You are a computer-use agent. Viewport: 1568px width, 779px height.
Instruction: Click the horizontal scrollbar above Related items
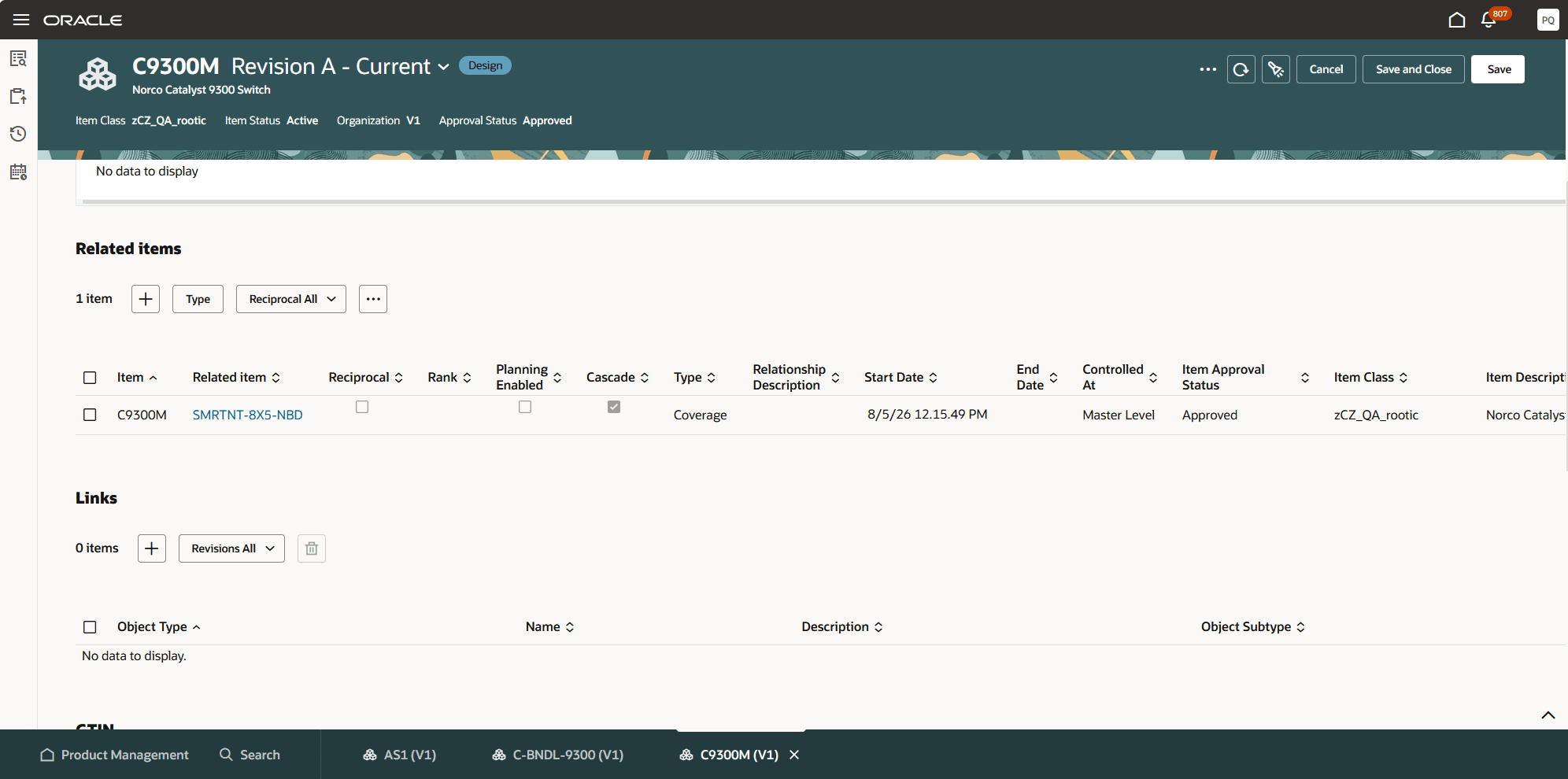click(x=823, y=202)
